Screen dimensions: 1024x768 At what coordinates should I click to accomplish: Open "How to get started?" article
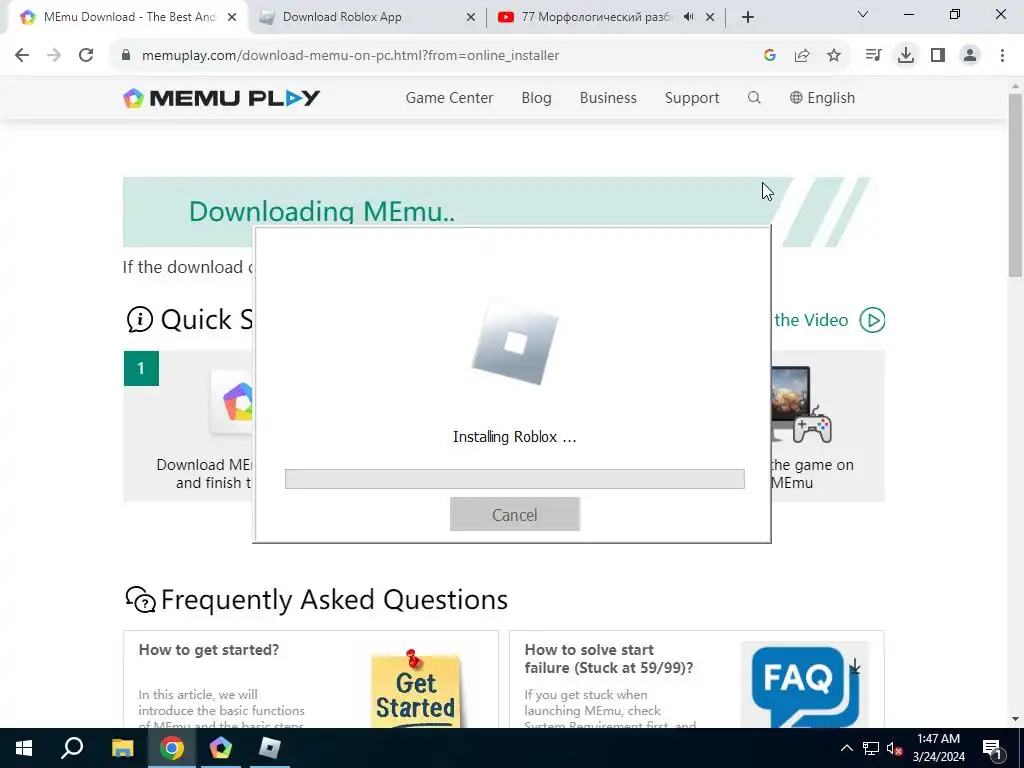[209, 650]
